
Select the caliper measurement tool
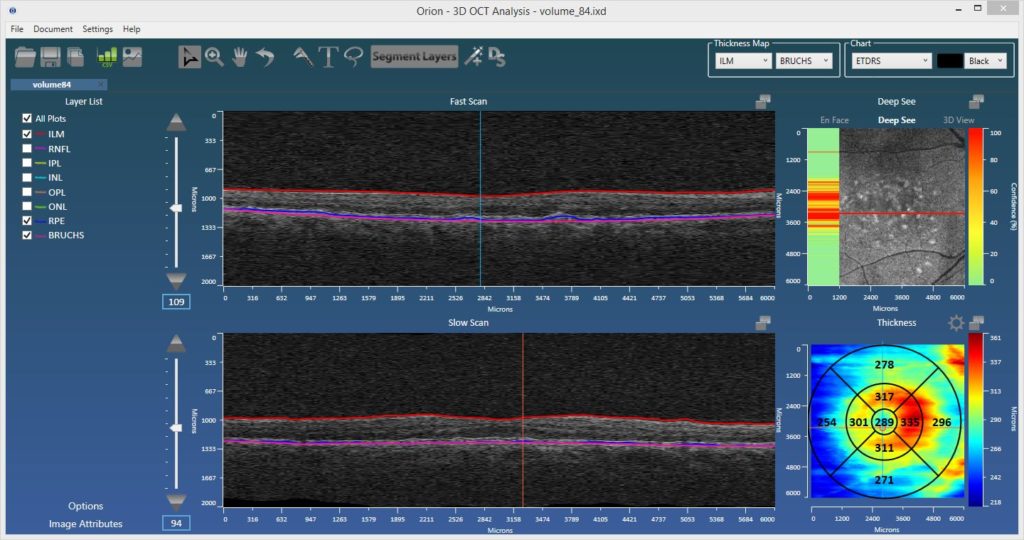point(302,57)
